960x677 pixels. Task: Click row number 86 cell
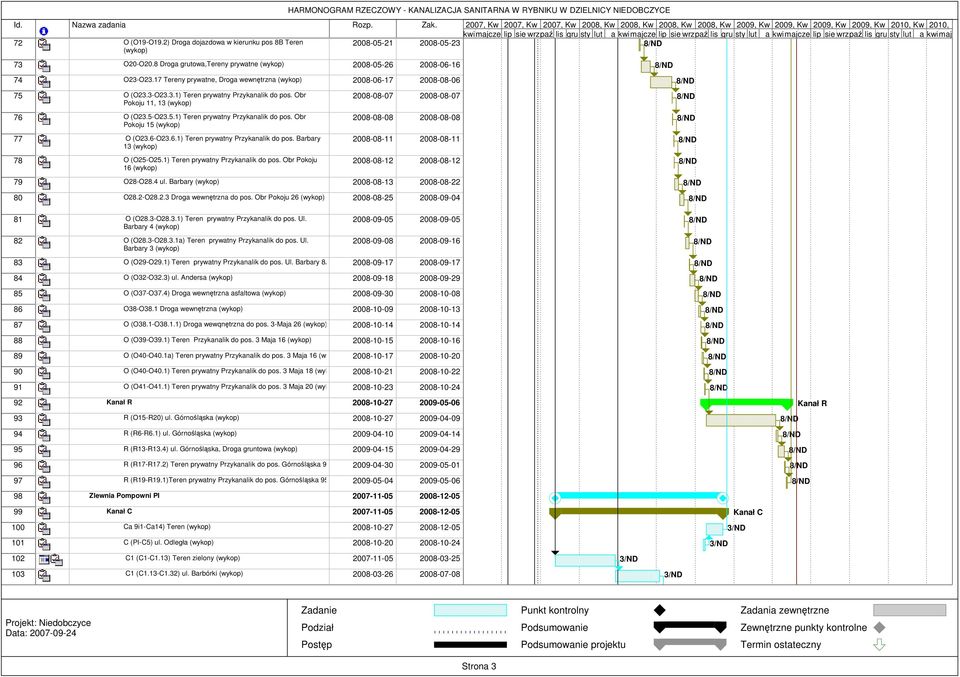pyautogui.click(x=18, y=310)
